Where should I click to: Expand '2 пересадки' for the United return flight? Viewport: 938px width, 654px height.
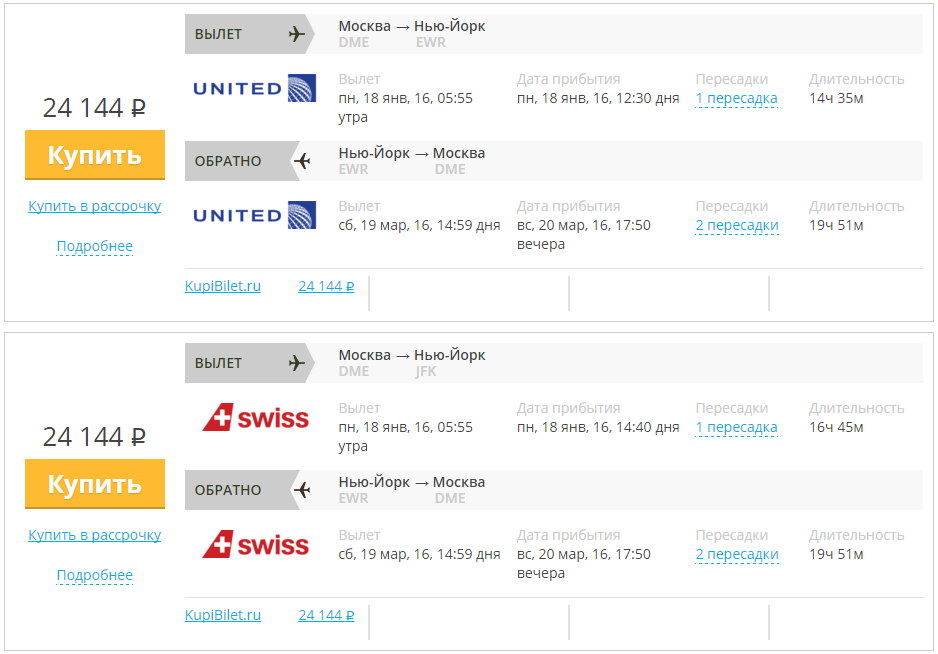coord(737,226)
